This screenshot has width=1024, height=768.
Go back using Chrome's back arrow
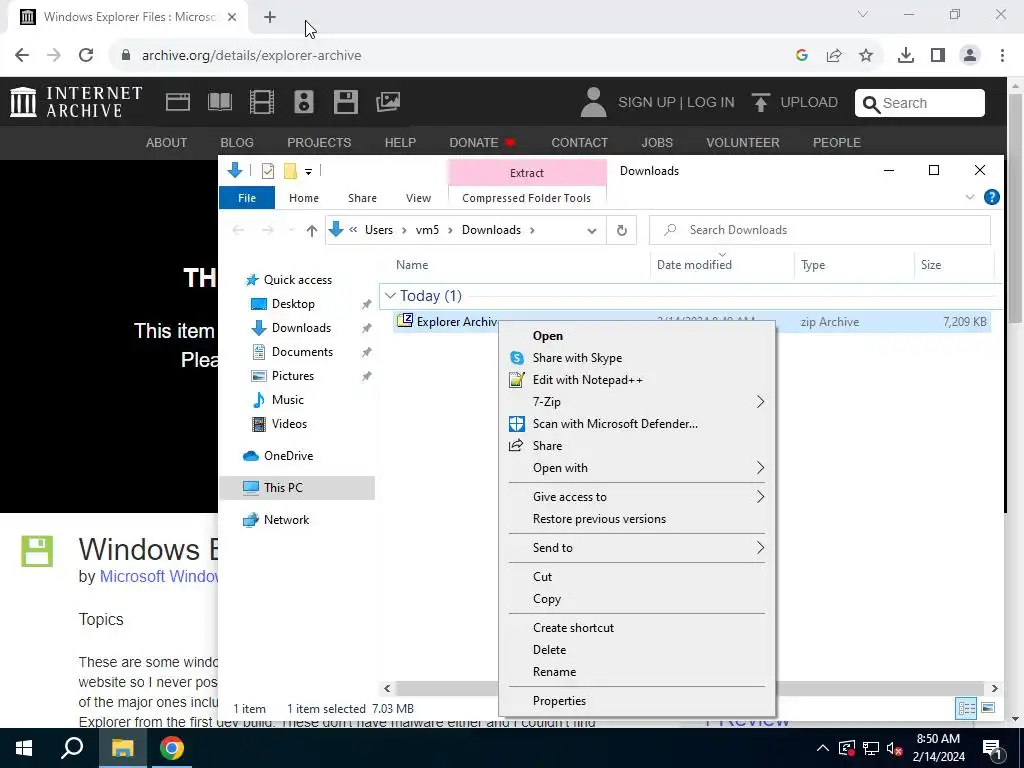(x=22, y=55)
